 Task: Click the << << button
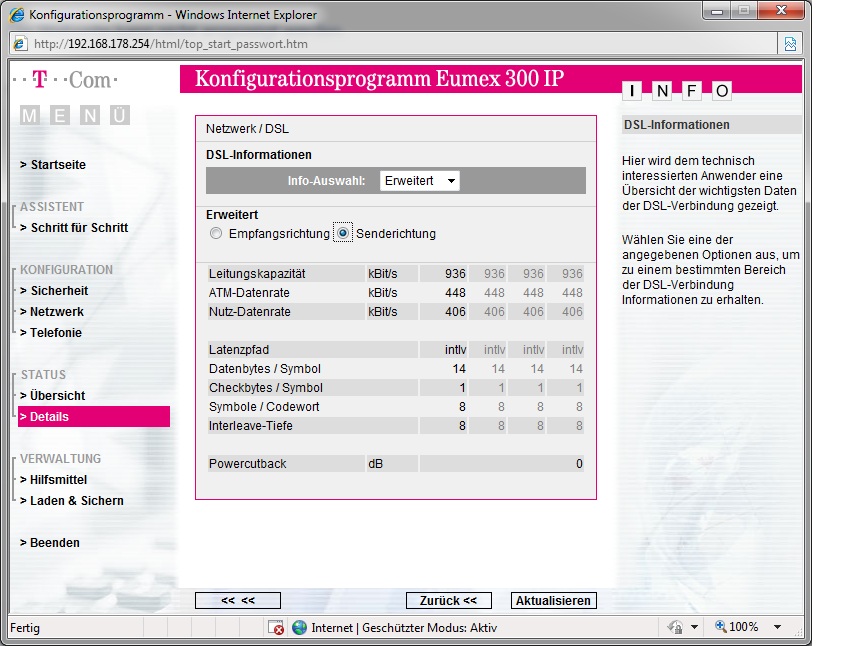coord(238,601)
